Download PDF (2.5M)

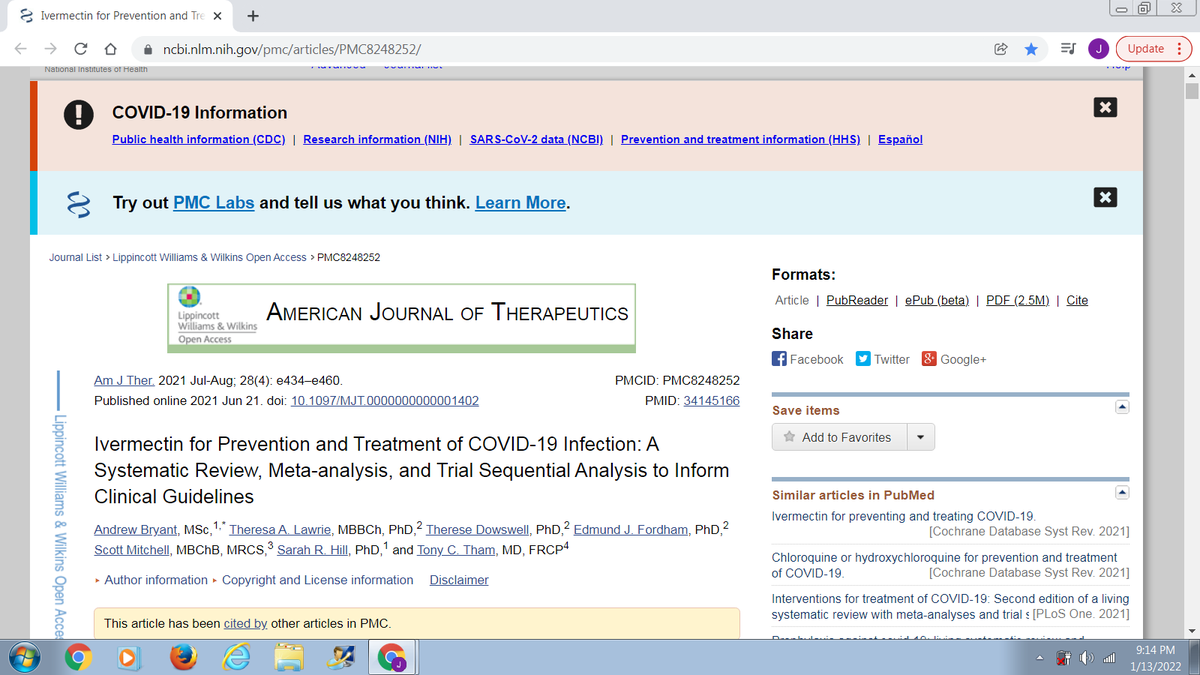[1018, 300]
